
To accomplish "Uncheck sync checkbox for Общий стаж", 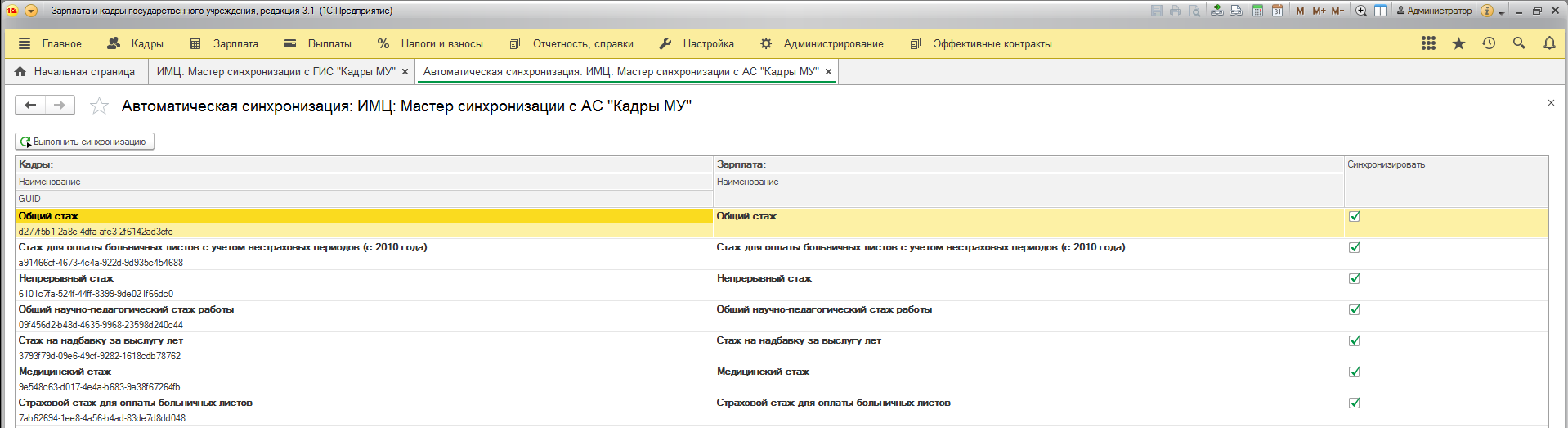I will (1355, 216).
